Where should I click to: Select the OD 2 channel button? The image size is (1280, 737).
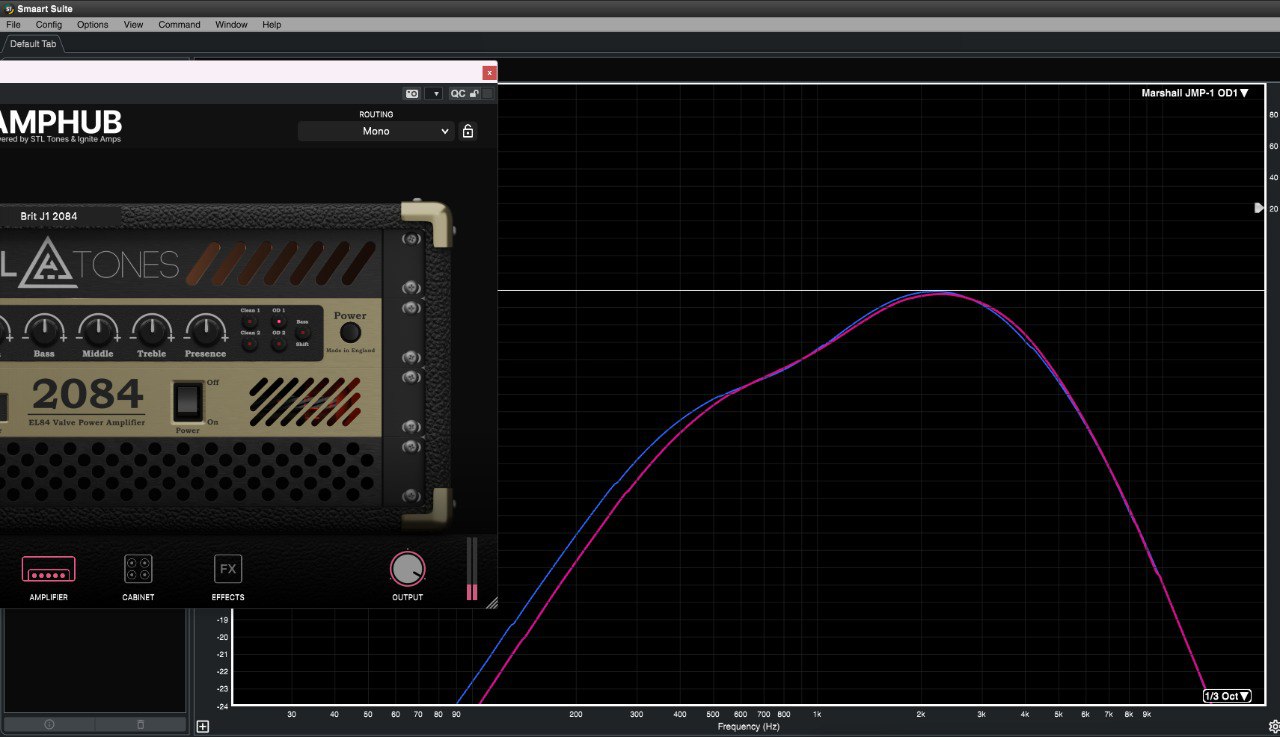point(278,345)
